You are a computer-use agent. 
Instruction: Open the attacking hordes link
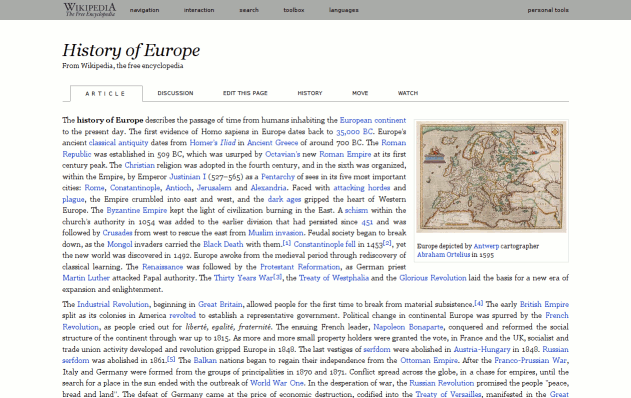click(x=361, y=188)
